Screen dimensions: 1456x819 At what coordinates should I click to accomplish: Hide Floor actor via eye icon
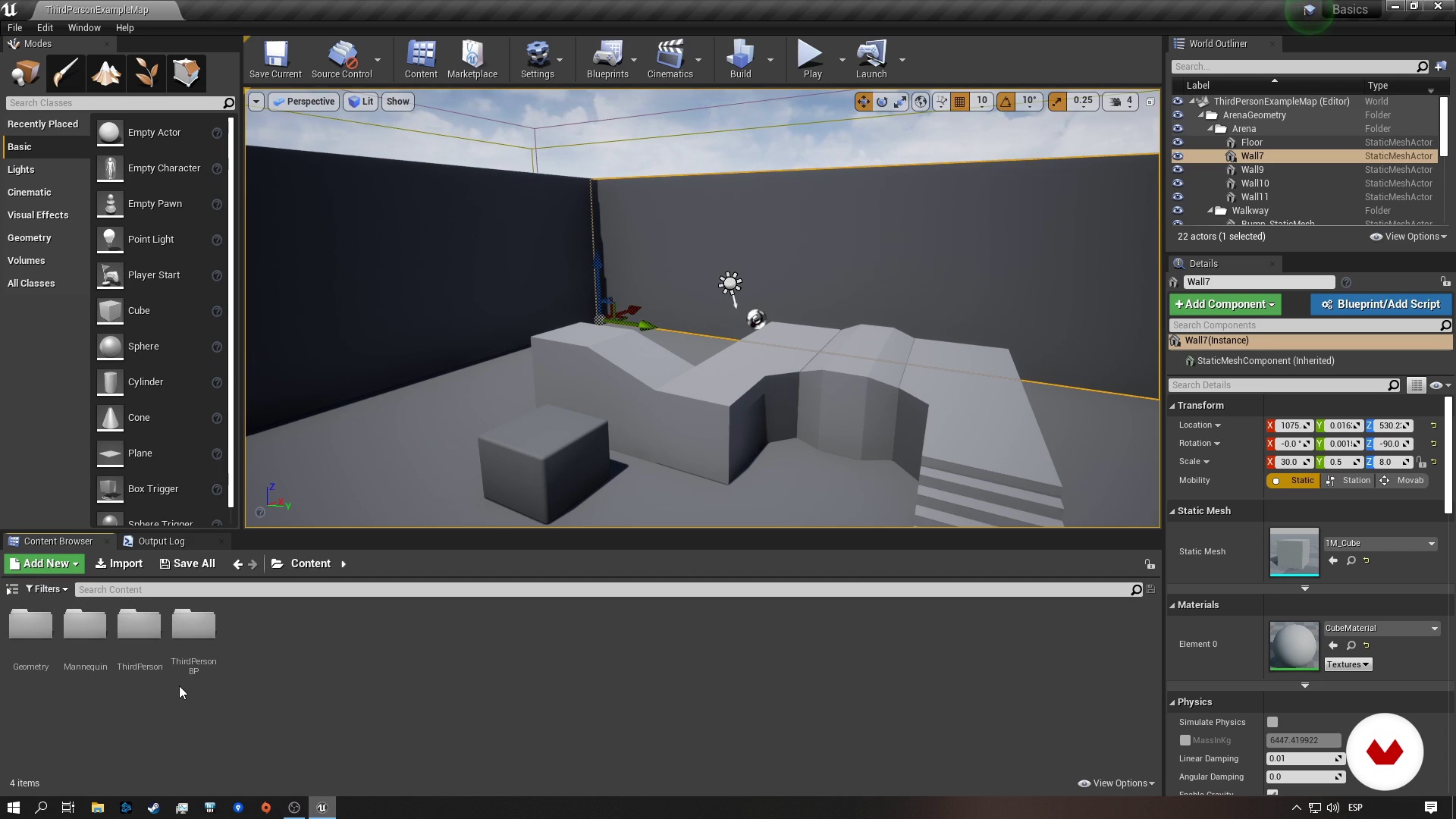coord(1178,143)
